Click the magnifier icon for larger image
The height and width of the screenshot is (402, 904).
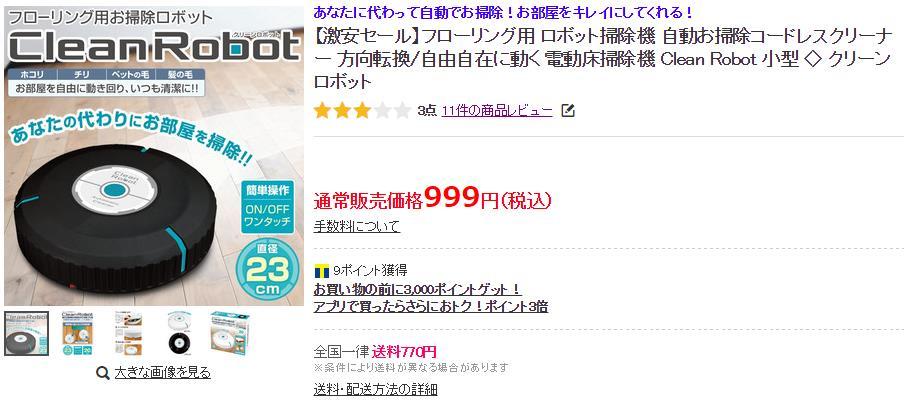[x=103, y=373]
